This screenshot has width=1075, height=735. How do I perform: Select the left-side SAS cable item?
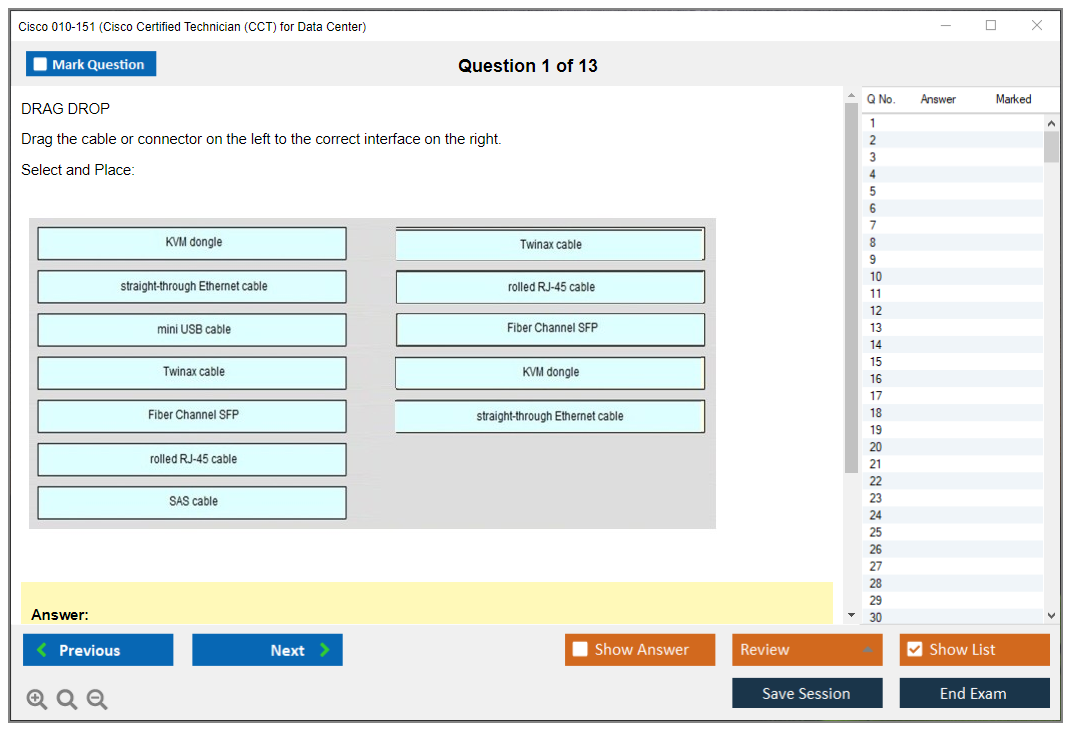192,502
